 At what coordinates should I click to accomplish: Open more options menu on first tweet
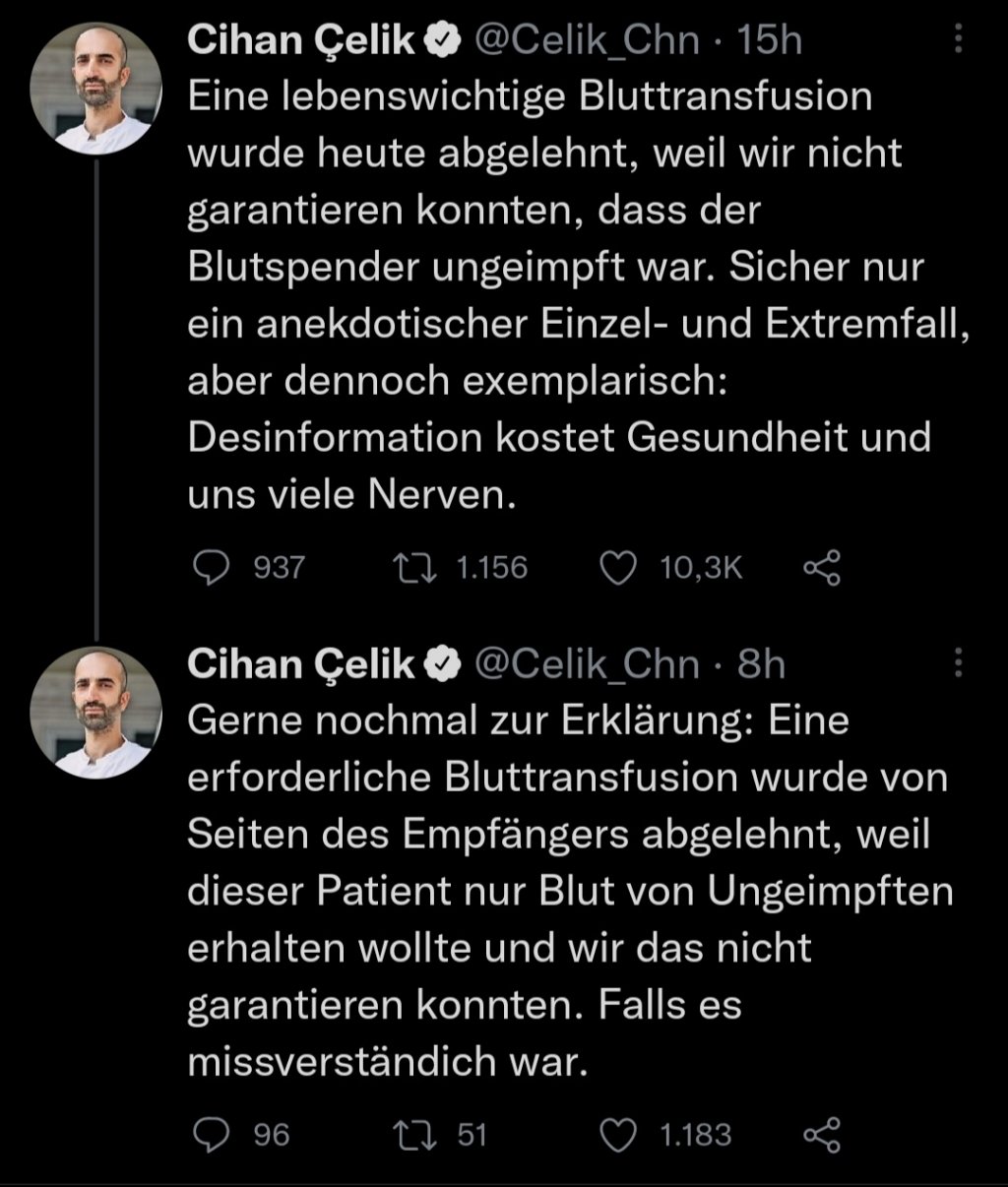(x=959, y=39)
